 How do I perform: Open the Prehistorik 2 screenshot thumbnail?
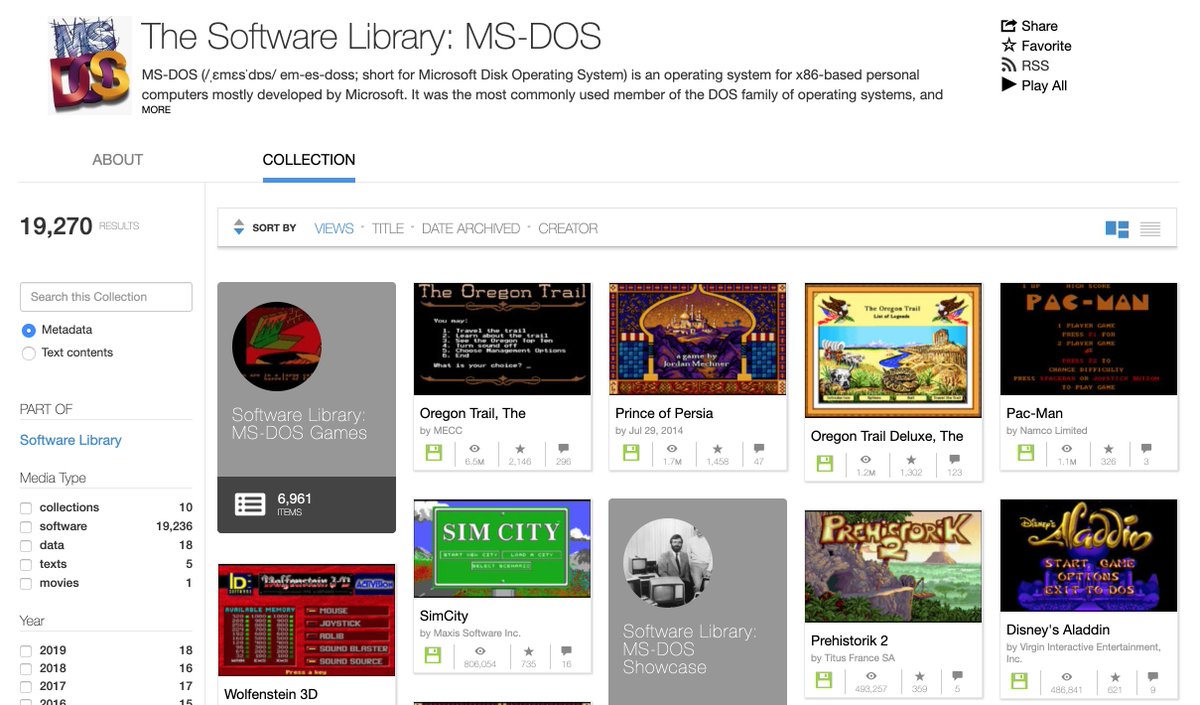click(x=893, y=567)
